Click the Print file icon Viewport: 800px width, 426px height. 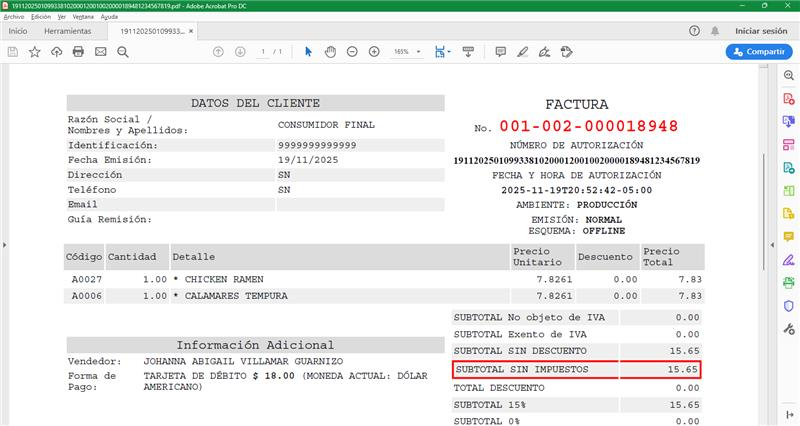(x=78, y=51)
